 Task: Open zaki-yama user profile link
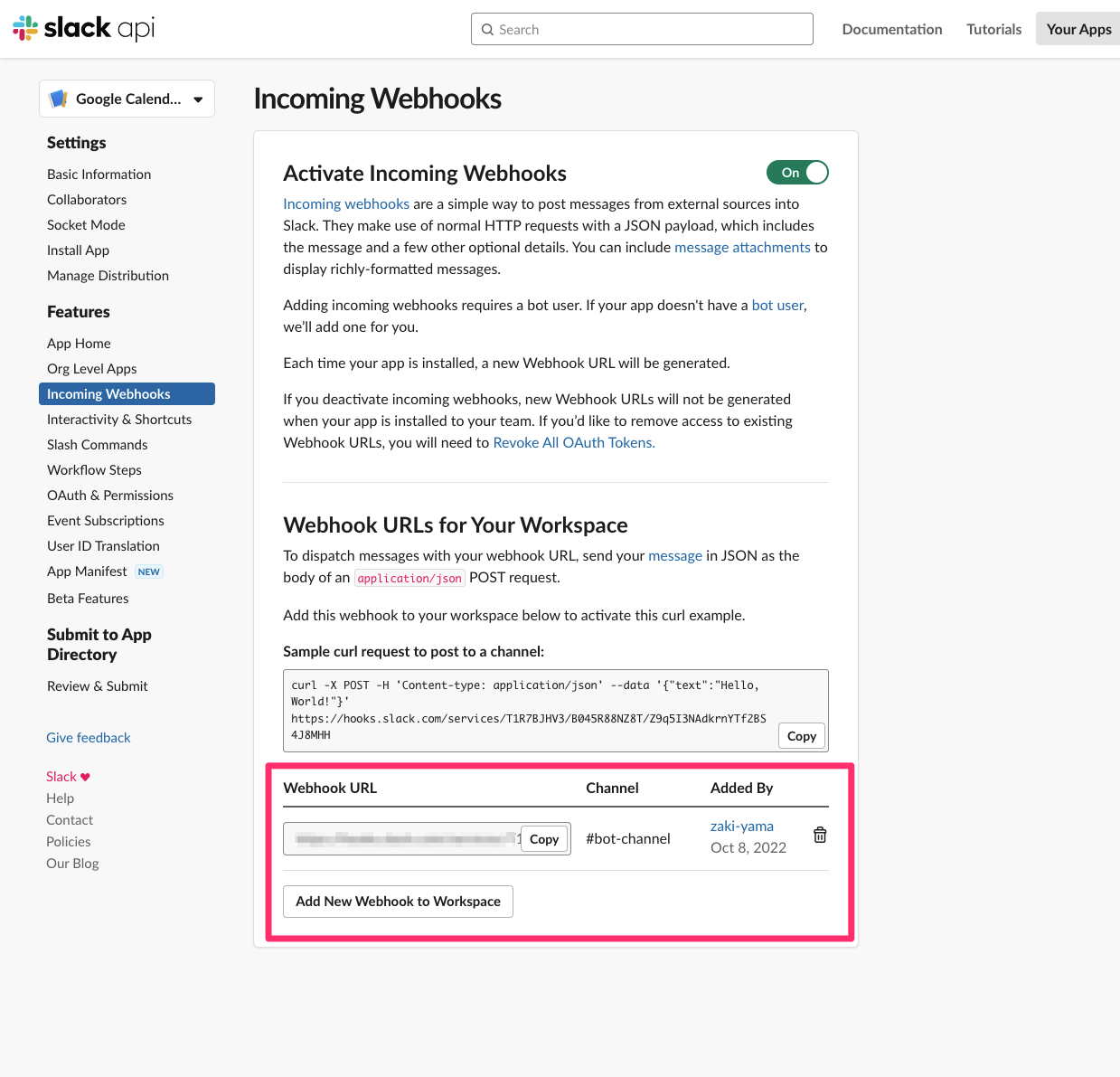coord(742,826)
